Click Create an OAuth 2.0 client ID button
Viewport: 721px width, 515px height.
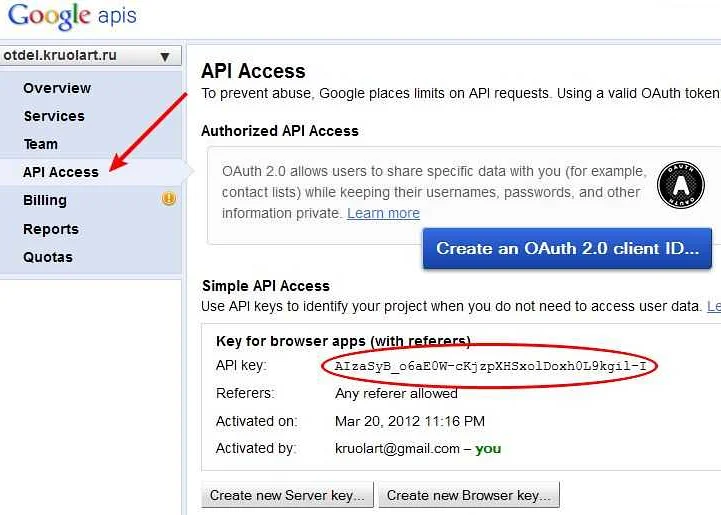tap(567, 248)
